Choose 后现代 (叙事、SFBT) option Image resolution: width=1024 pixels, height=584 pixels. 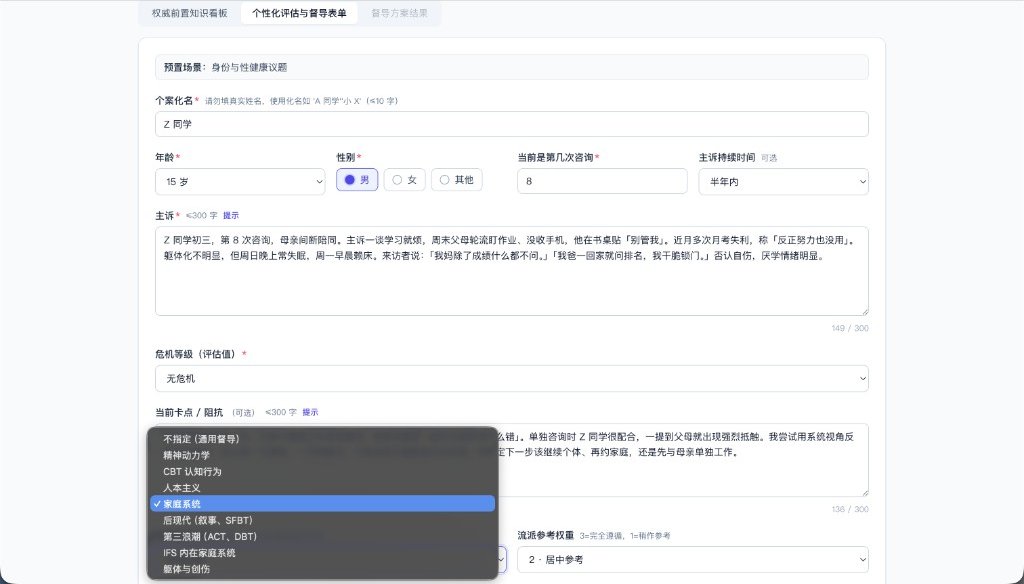(323, 520)
